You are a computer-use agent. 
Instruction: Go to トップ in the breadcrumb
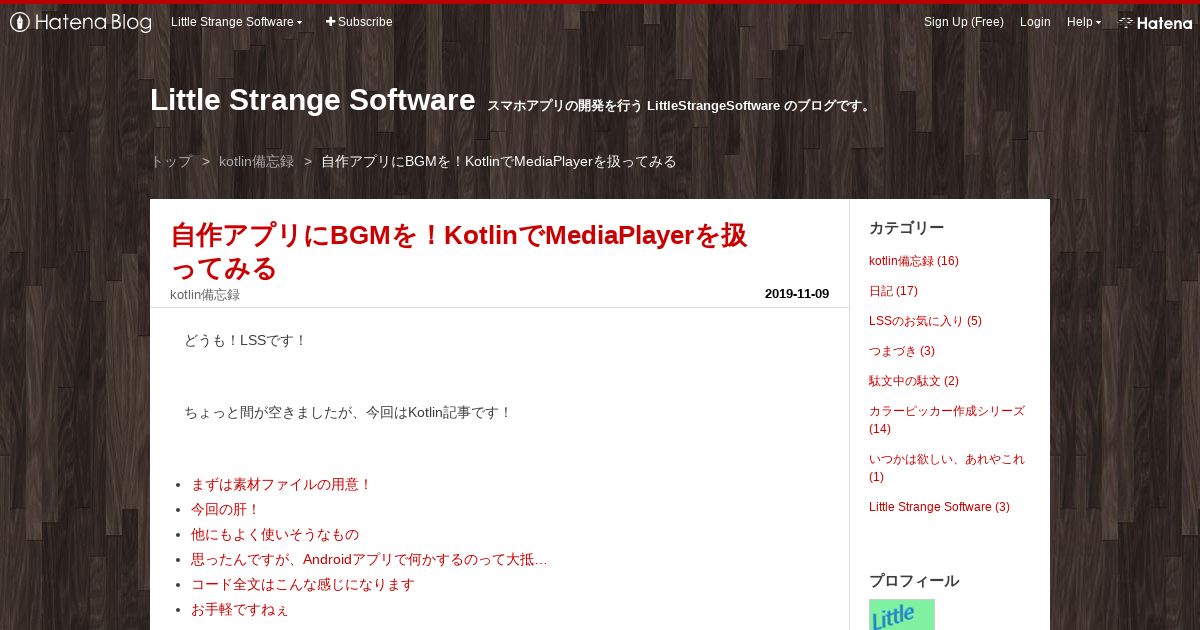click(171, 161)
